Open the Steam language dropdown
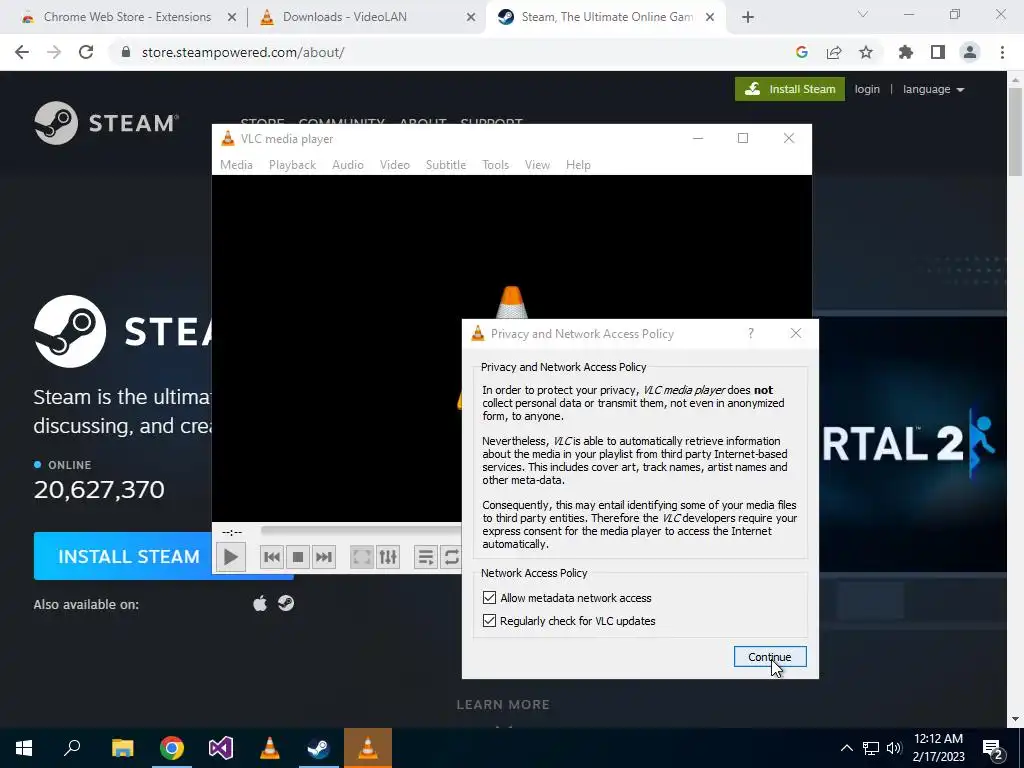 click(933, 89)
